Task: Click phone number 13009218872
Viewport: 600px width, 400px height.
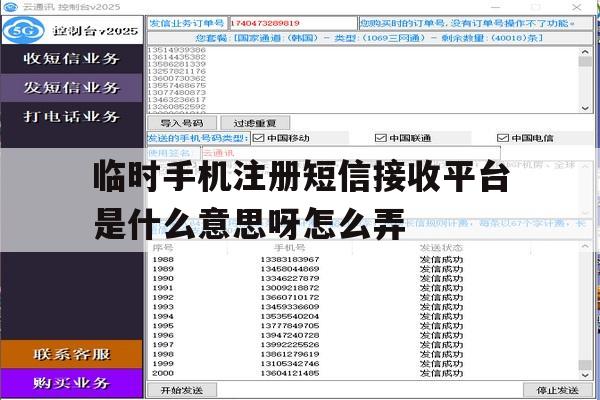Action: [x=290, y=288]
